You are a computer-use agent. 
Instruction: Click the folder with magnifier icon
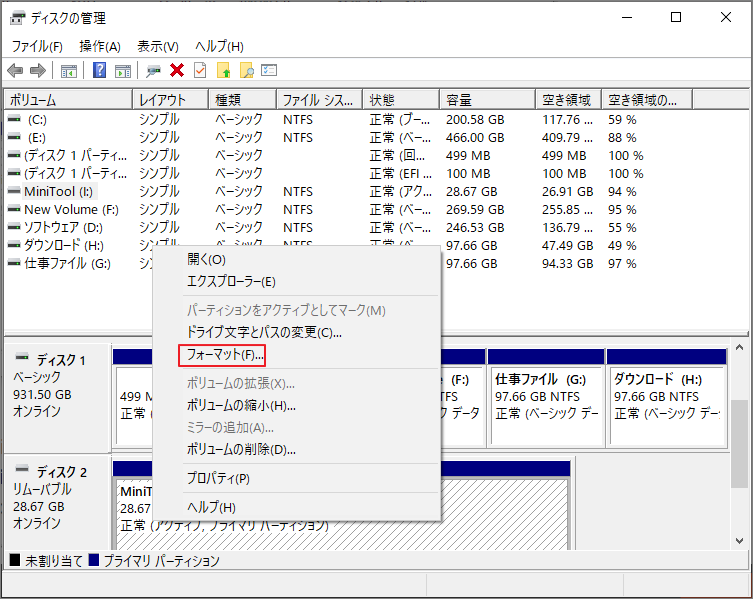click(246, 71)
